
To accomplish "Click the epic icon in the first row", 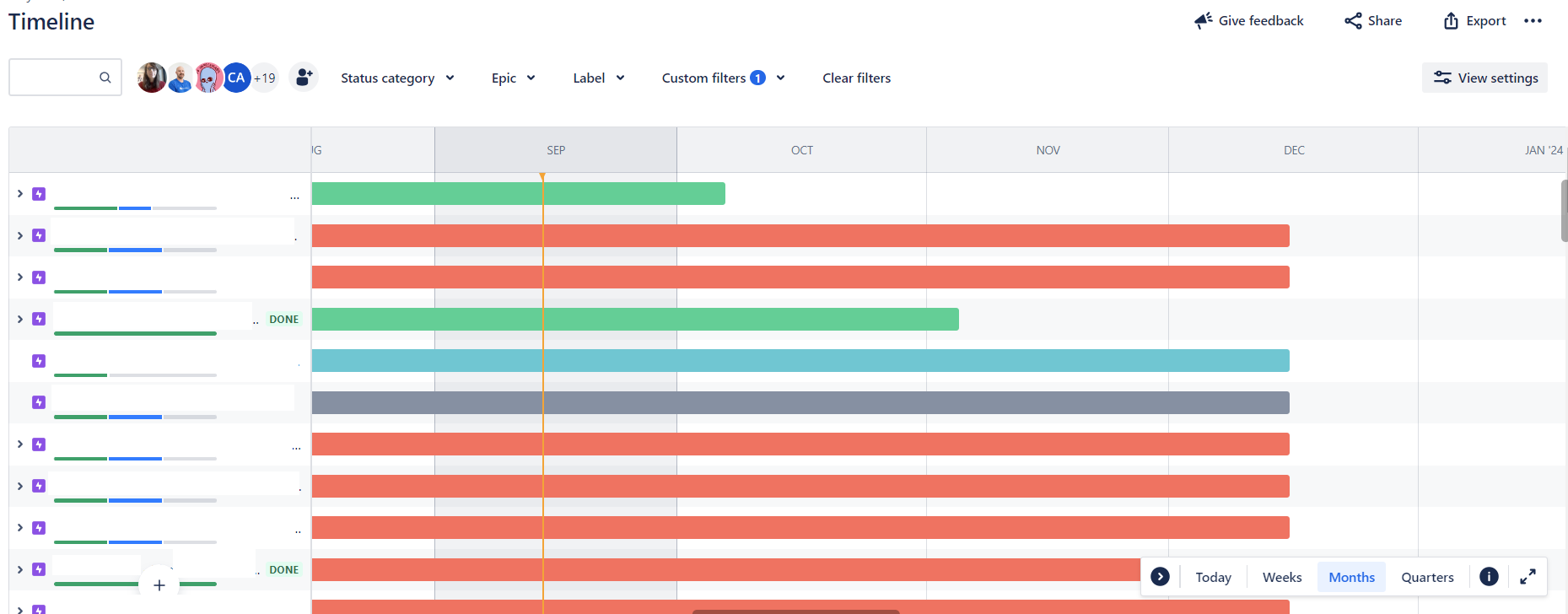I will (39, 194).
